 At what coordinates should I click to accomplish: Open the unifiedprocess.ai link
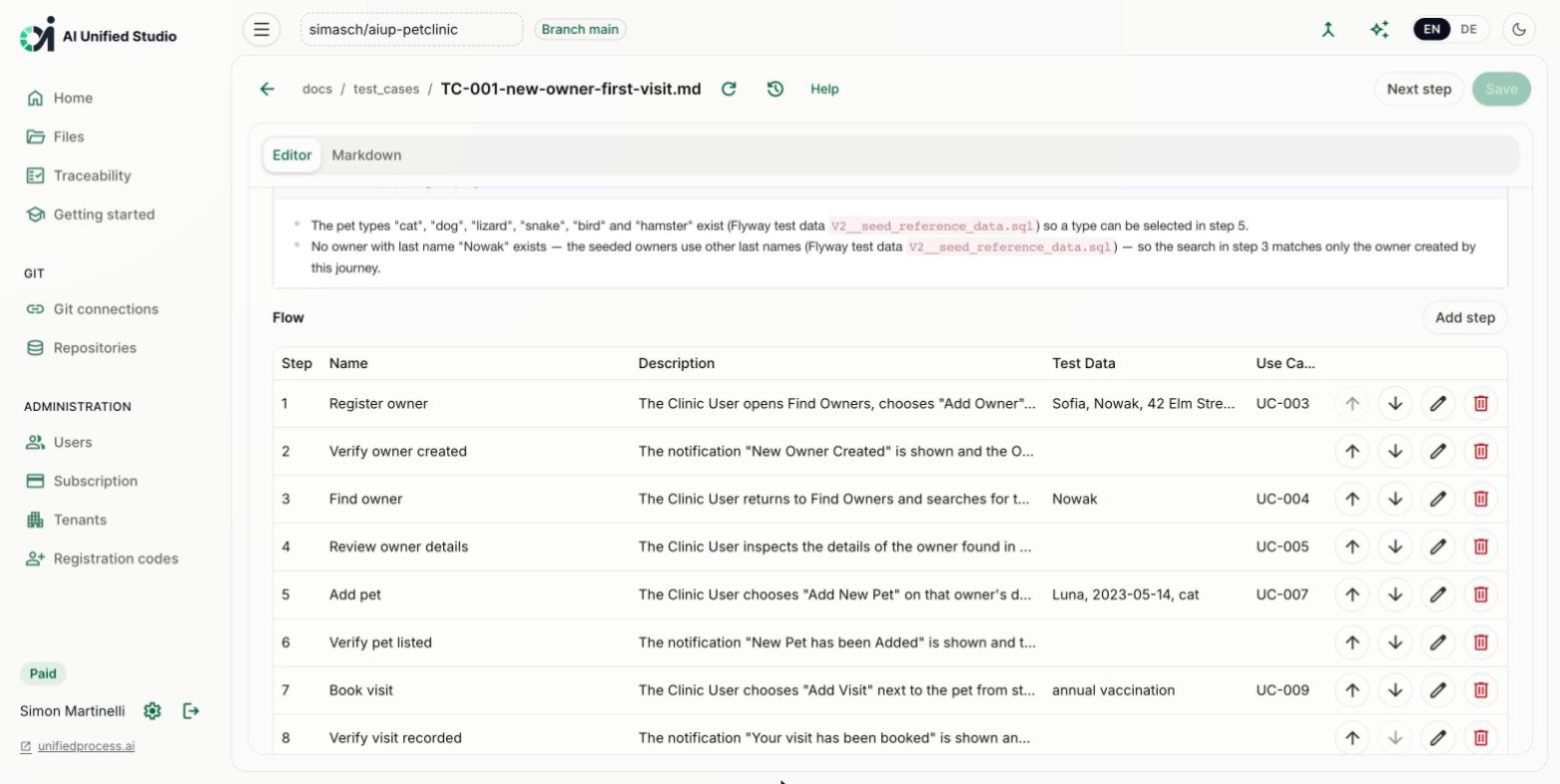click(86, 746)
